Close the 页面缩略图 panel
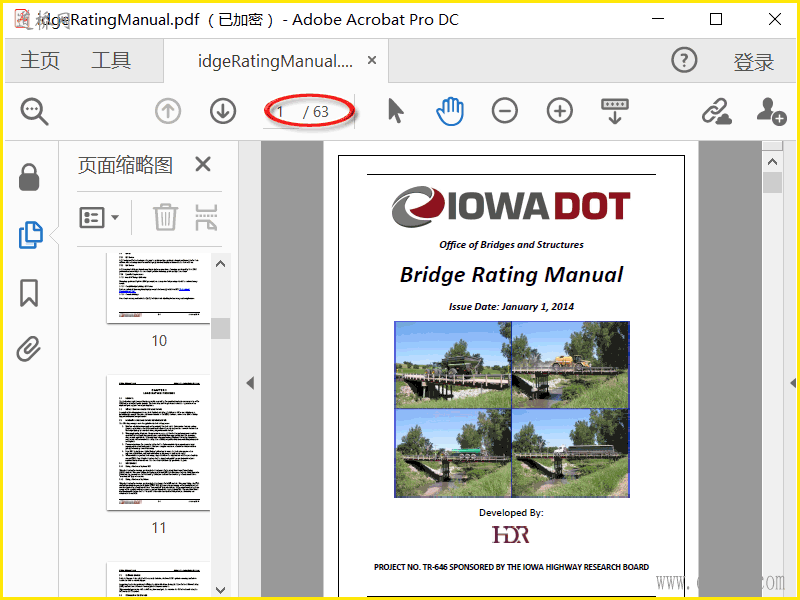Viewport: 800px width, 600px height. [x=203, y=164]
